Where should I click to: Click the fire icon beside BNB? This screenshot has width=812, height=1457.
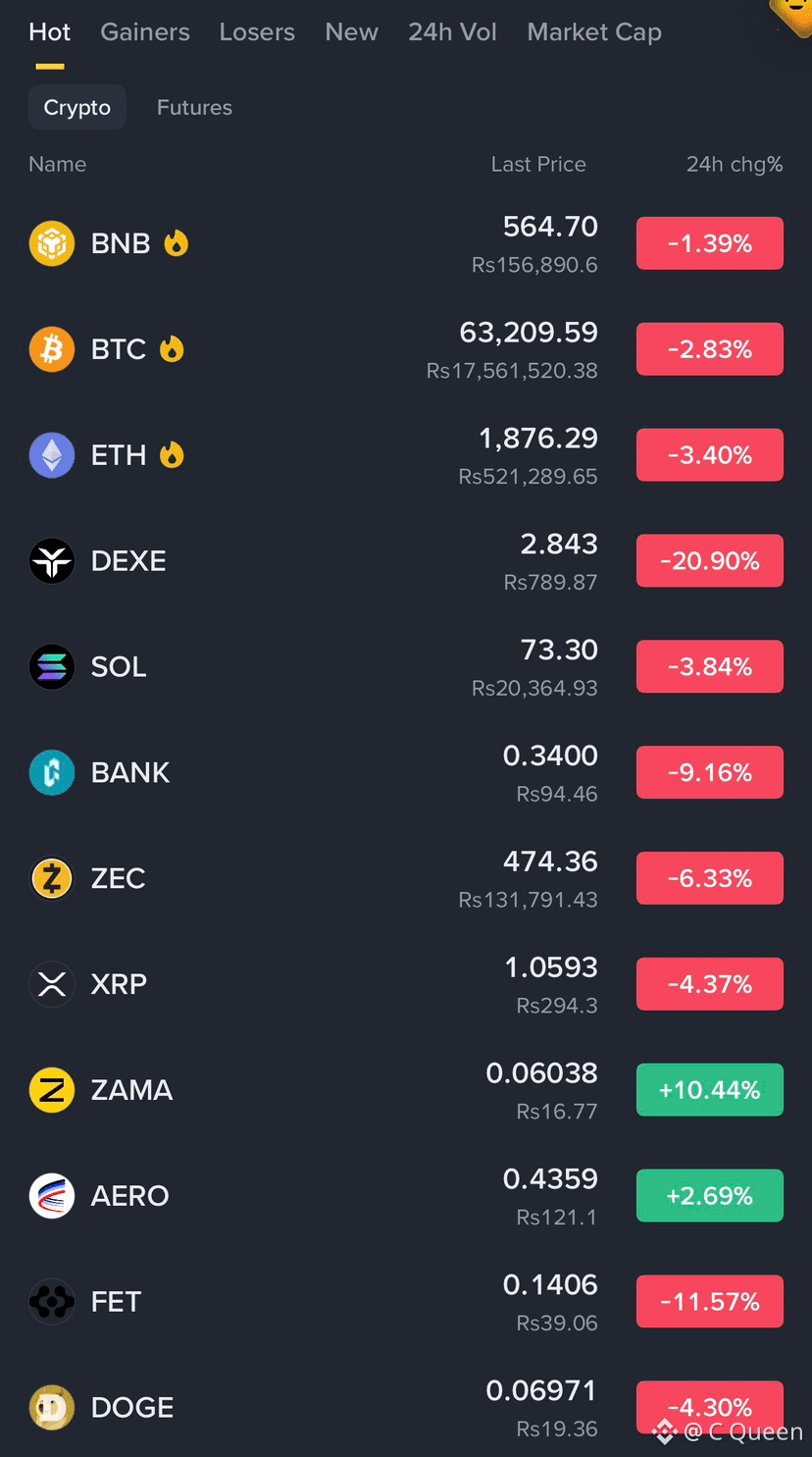pyautogui.click(x=177, y=242)
